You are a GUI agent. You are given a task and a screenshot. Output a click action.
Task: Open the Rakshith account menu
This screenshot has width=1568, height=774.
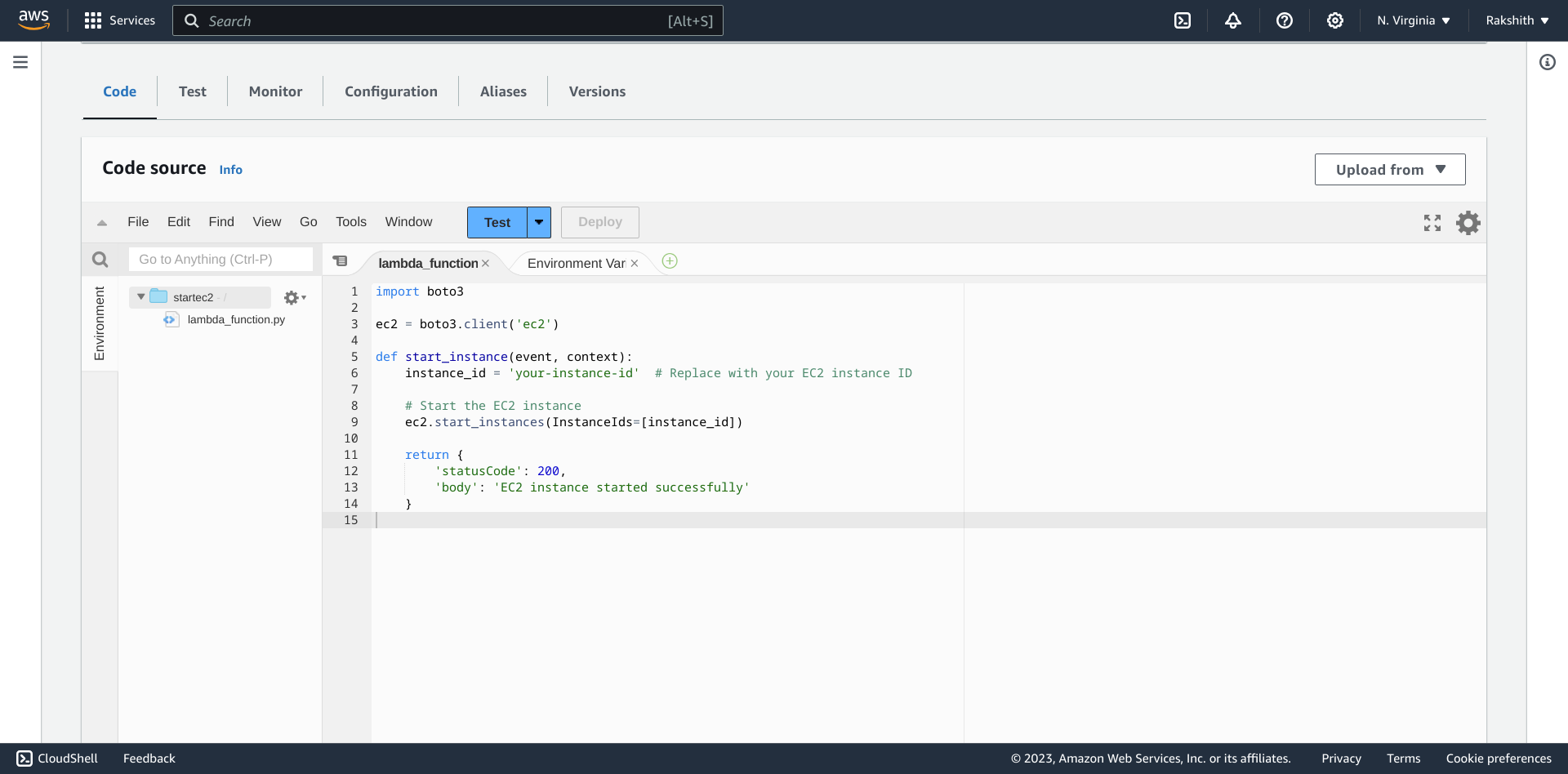click(x=1517, y=20)
